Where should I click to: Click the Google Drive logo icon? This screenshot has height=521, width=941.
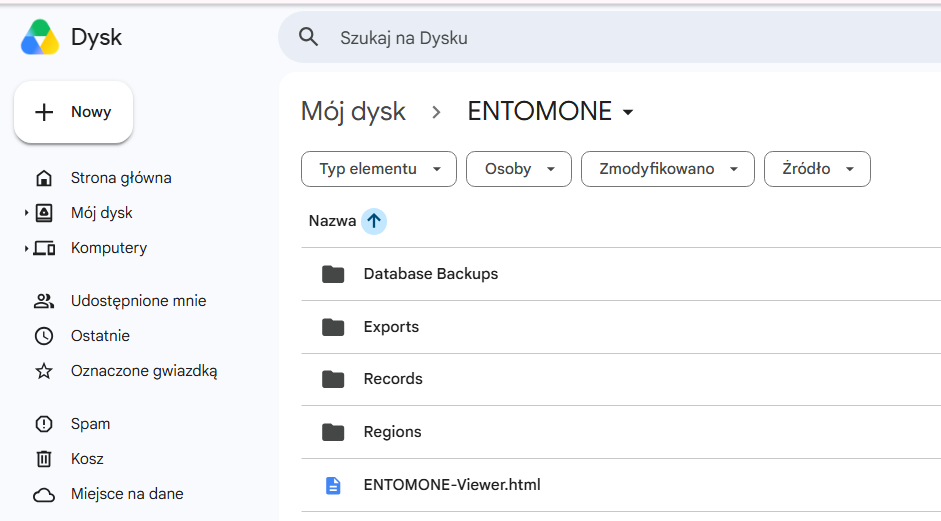click(x=40, y=37)
